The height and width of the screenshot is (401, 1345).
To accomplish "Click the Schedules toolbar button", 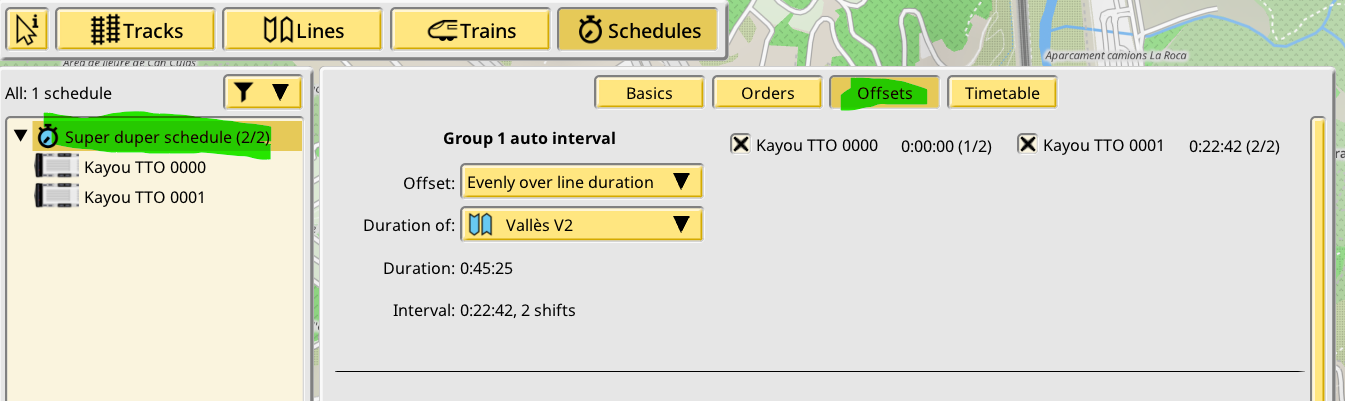I will [637, 31].
